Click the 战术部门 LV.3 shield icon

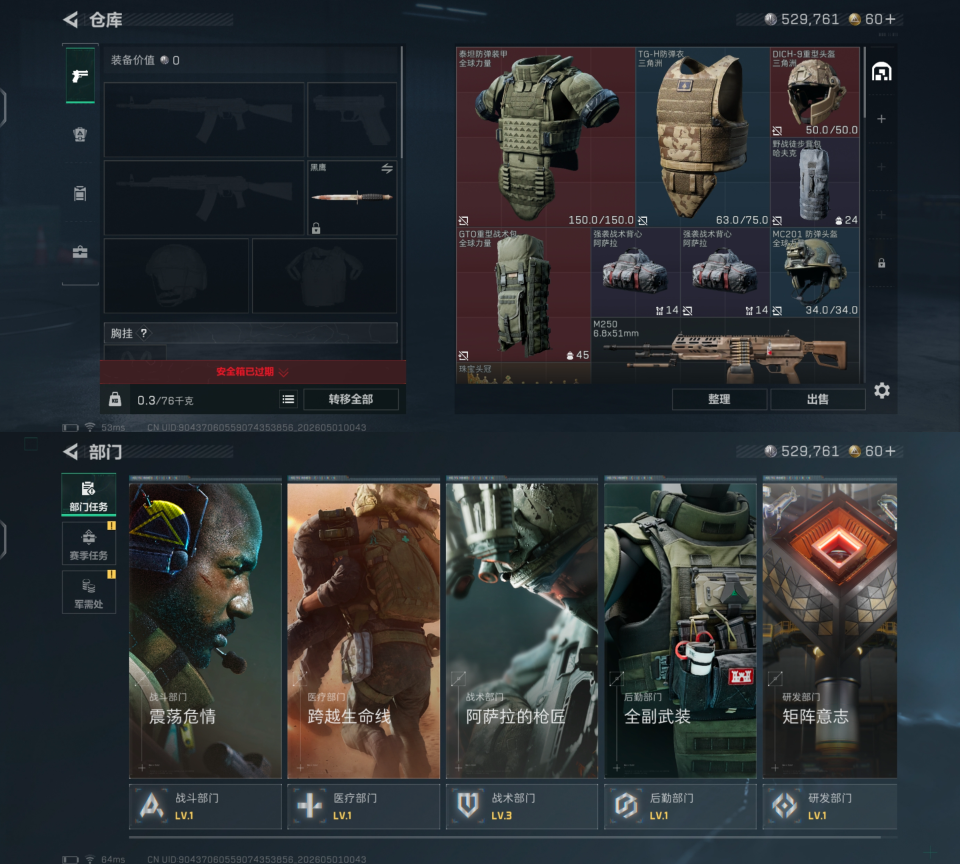pos(468,805)
